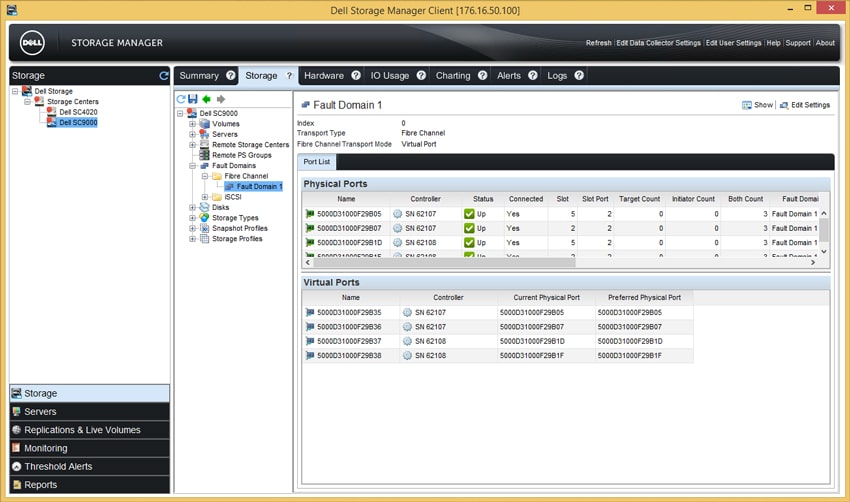This screenshot has width=850, height=502.
Task: Open help for the Logs tab
Action: (579, 75)
